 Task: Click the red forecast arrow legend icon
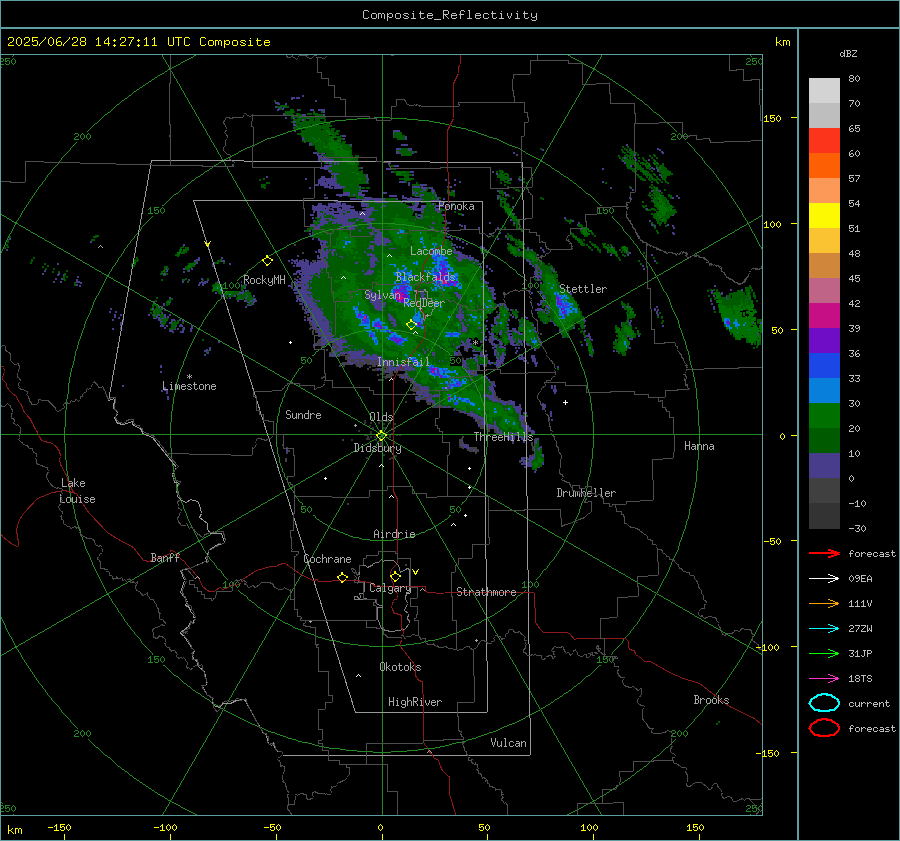click(x=824, y=553)
